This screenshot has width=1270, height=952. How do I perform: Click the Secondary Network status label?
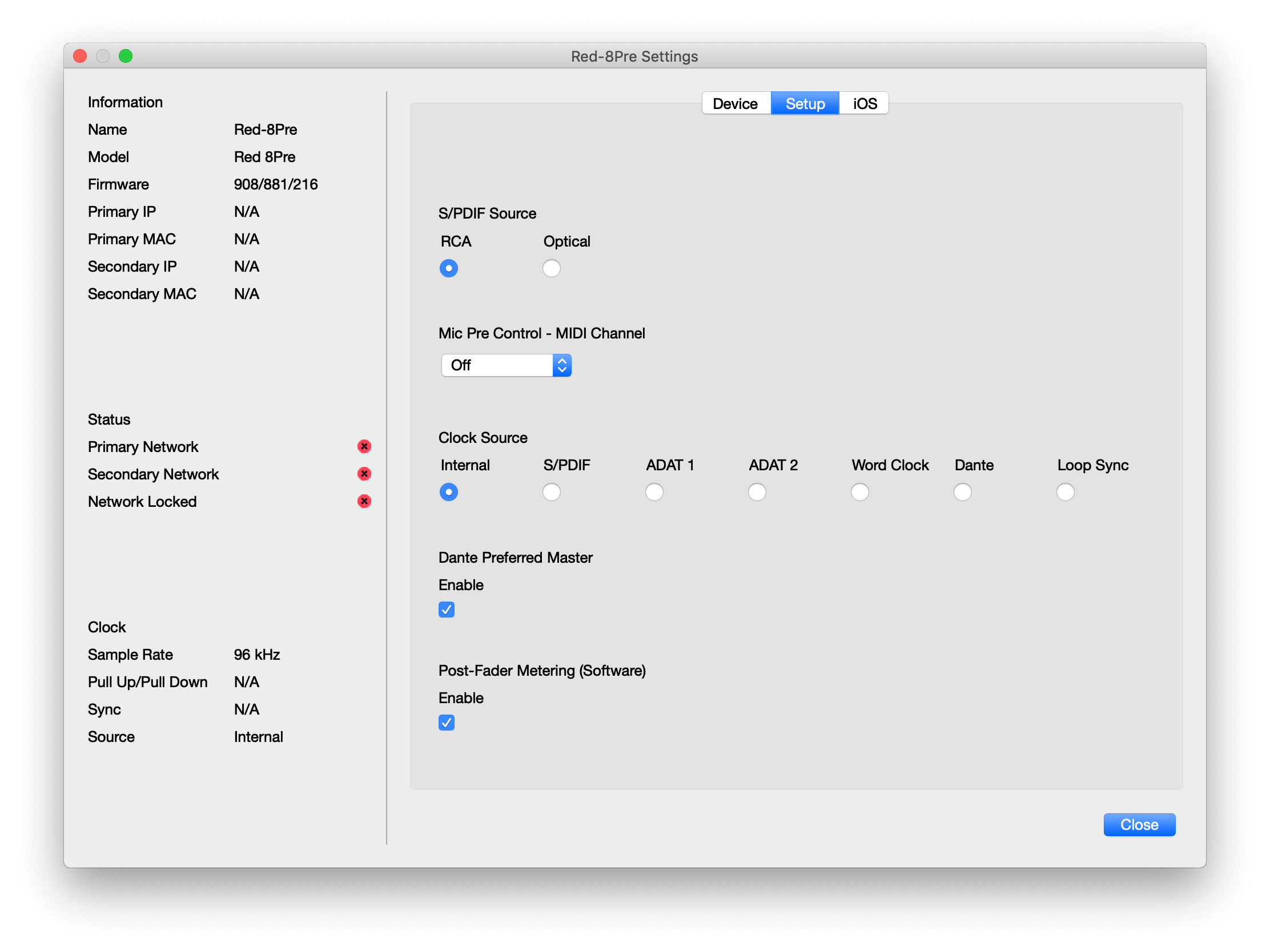click(x=153, y=474)
